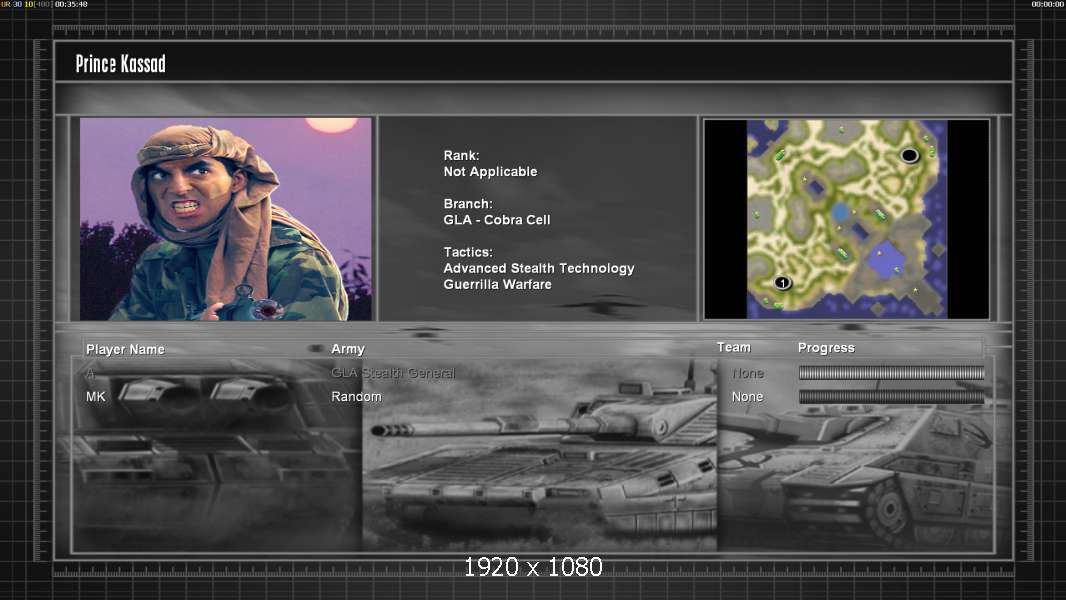This screenshot has height=600, width=1066.
Task: Click the loading progress bar for MK
Action: click(x=891, y=396)
